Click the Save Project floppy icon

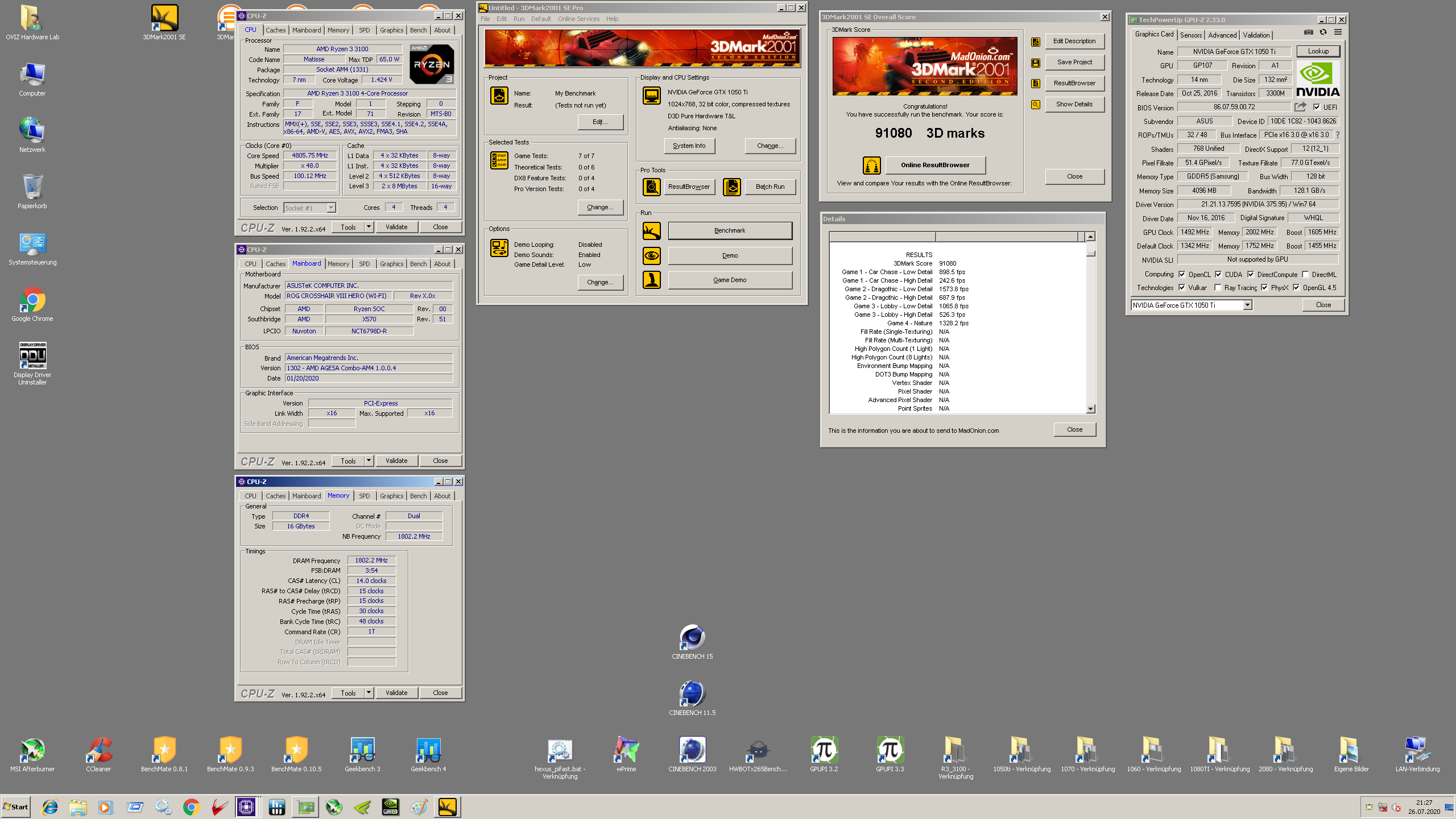1036,63
